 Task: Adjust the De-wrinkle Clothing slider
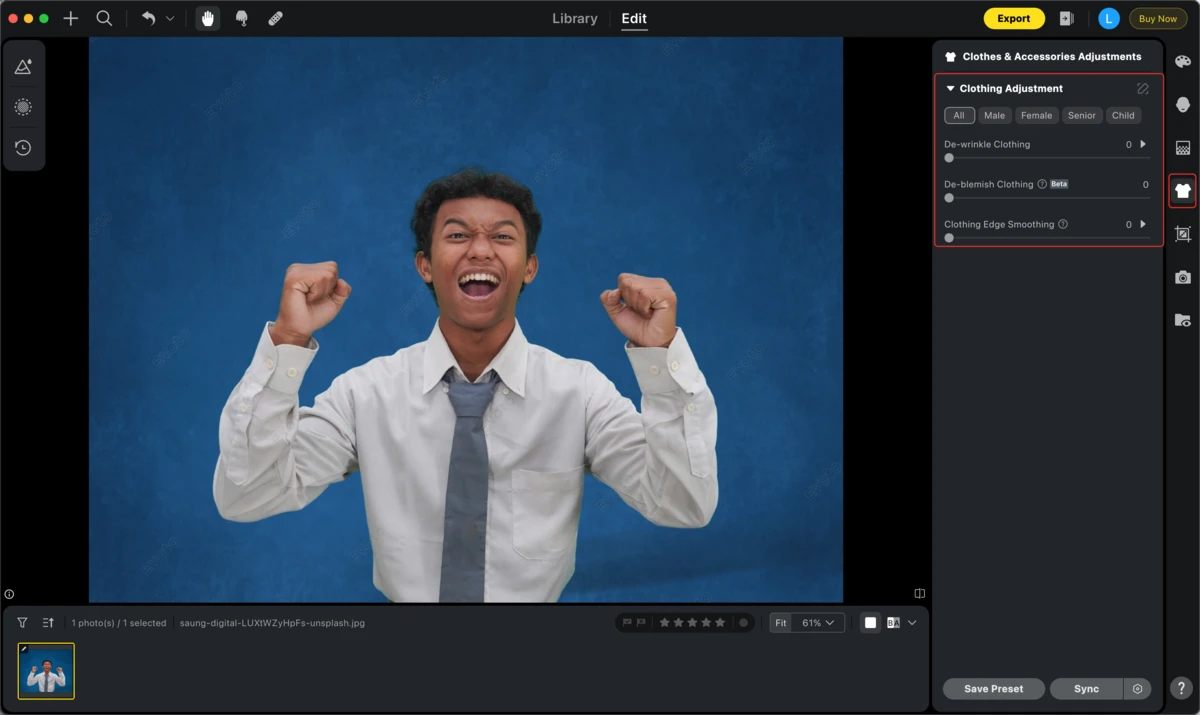(x=1047, y=158)
